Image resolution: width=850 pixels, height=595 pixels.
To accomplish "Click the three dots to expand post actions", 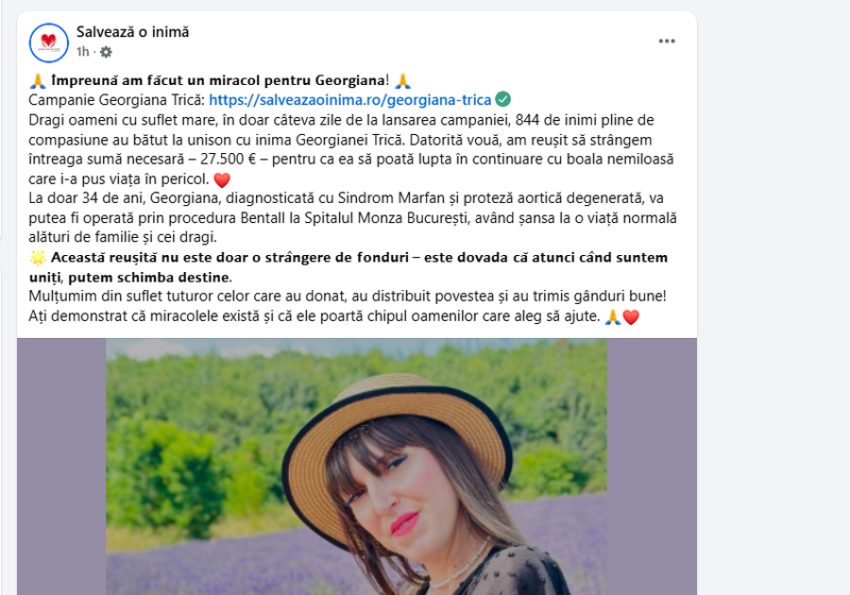I will [x=665, y=42].
